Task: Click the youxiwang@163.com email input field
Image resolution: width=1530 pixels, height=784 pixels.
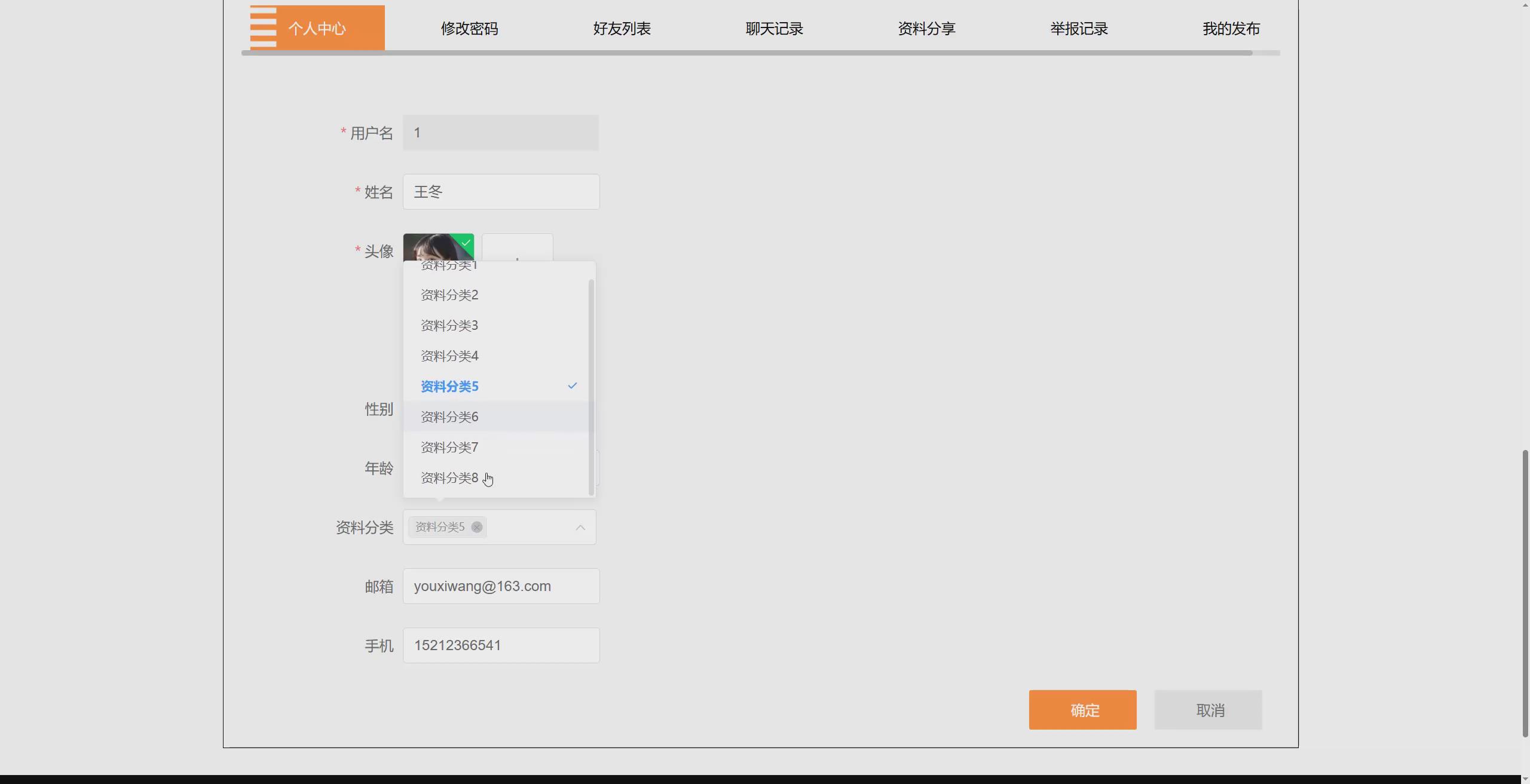Action: (501, 586)
